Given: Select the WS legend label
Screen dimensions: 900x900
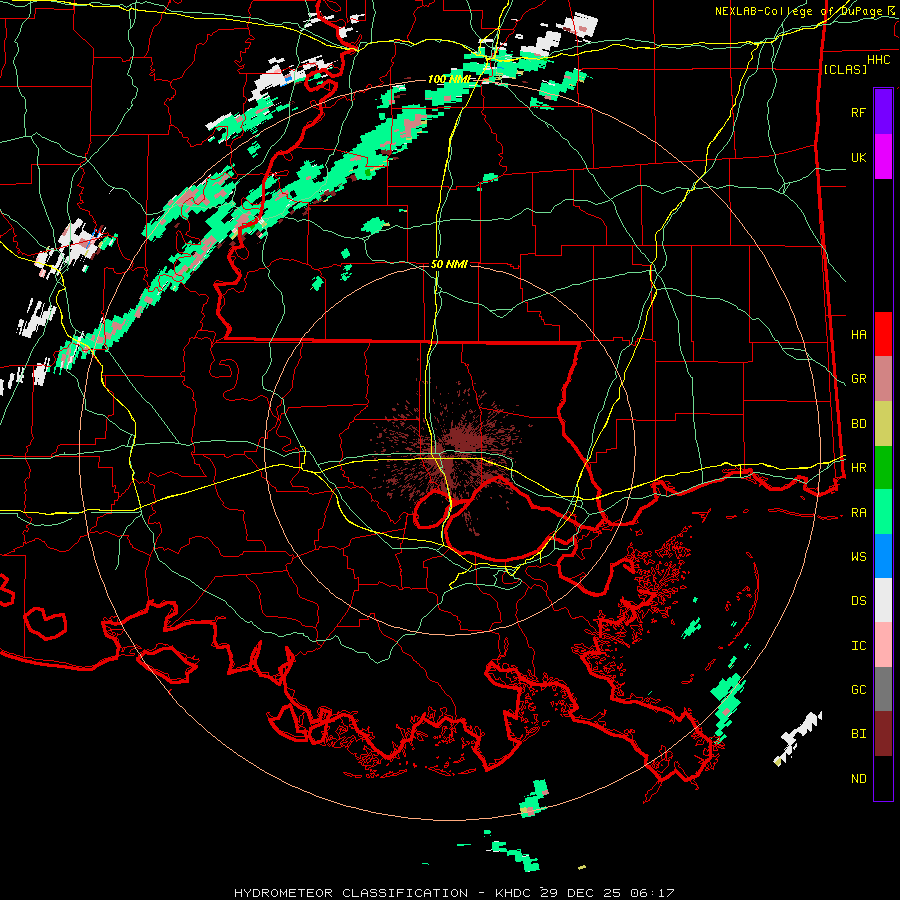Looking at the screenshot, I should [x=858, y=557].
